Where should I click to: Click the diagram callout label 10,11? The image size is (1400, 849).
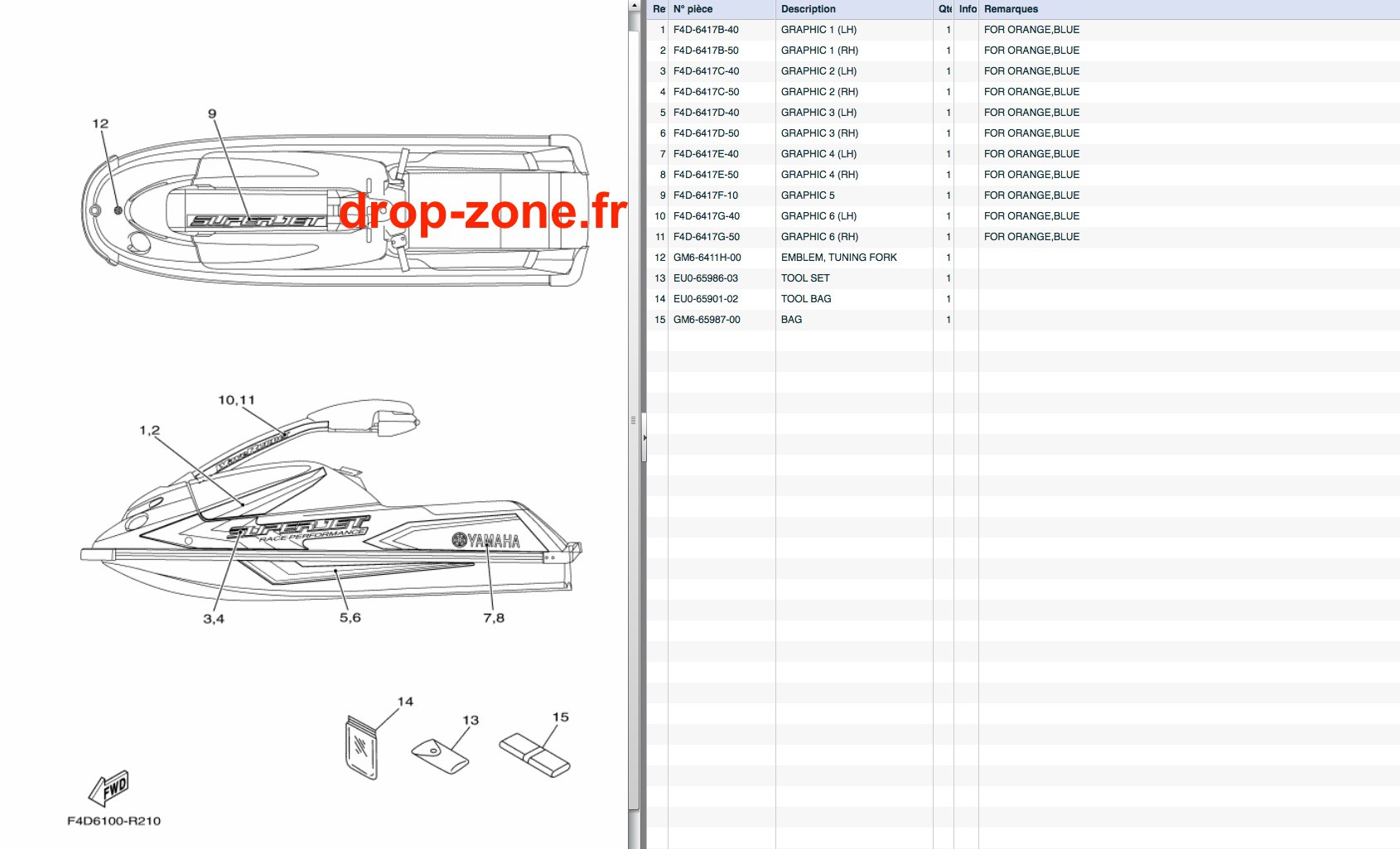(236, 400)
